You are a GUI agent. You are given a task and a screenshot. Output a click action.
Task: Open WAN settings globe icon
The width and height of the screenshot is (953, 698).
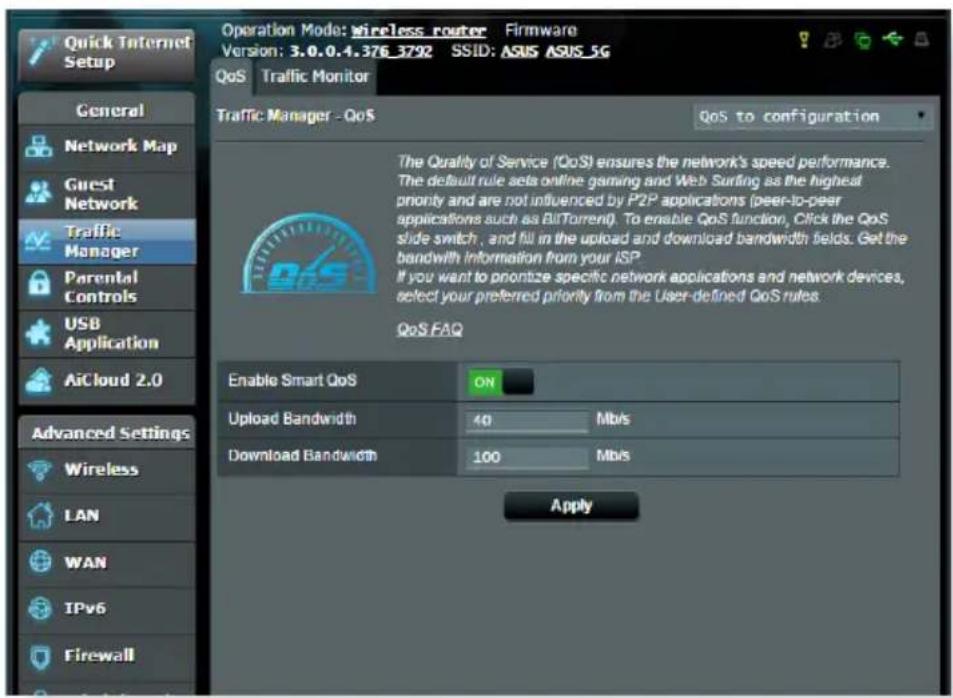(40, 561)
